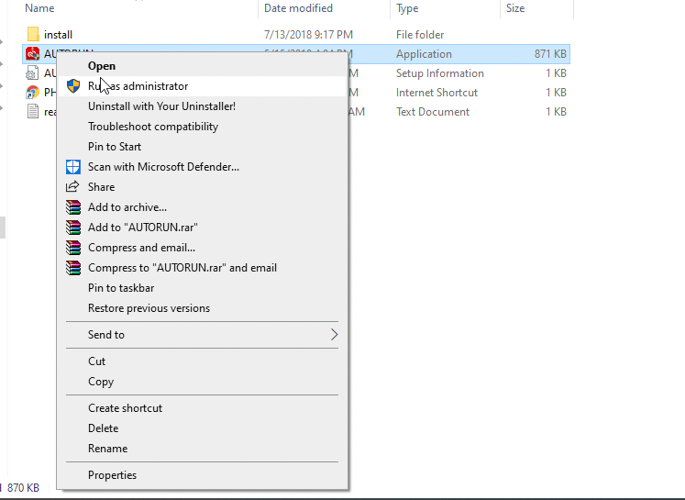Screen dimensions: 685x500
Task: Choose Pin to Start
Action: [x=114, y=147]
